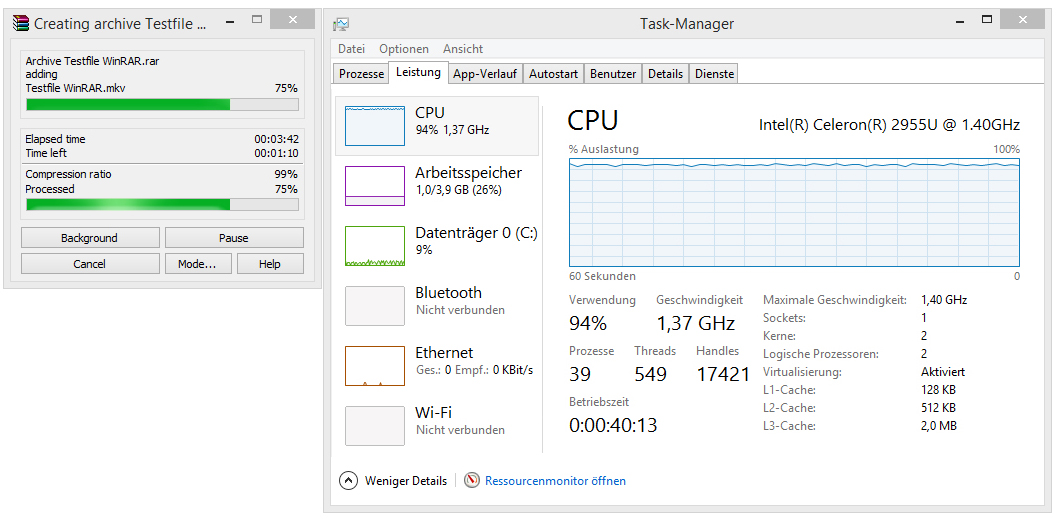
Task: Click the Elapsed time 00:03:42 value
Action: click(x=276, y=139)
